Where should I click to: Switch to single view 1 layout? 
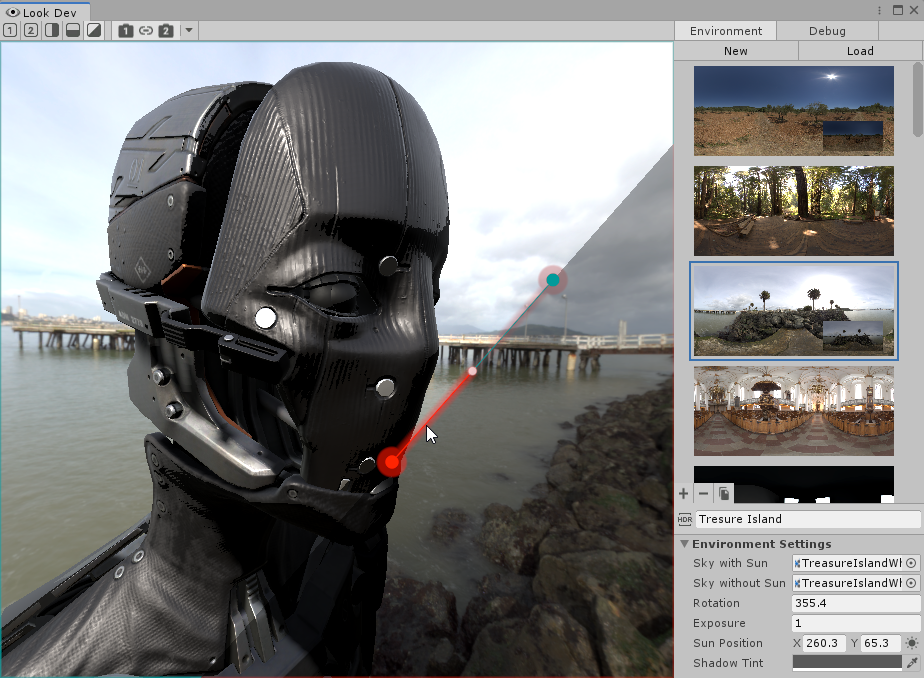coord(10,31)
